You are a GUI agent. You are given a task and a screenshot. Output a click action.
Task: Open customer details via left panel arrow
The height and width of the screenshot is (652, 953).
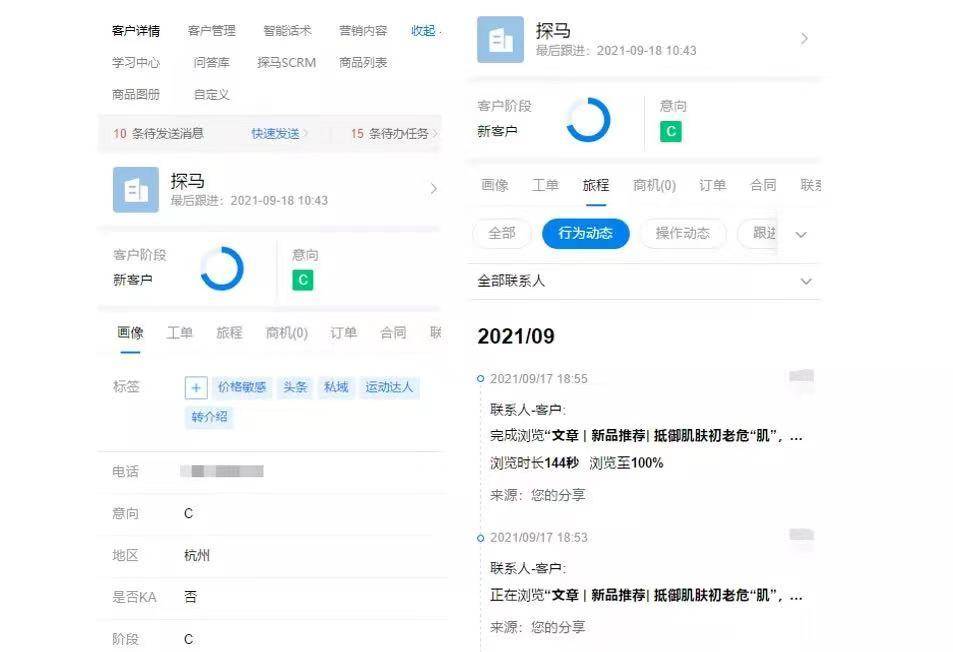[433, 188]
